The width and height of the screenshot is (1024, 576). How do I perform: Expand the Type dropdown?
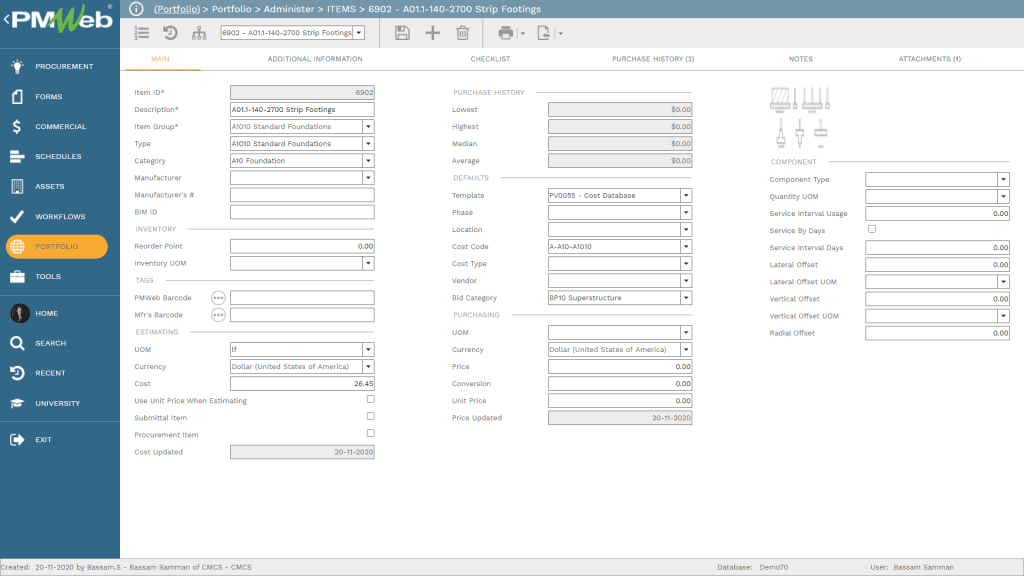pos(368,144)
